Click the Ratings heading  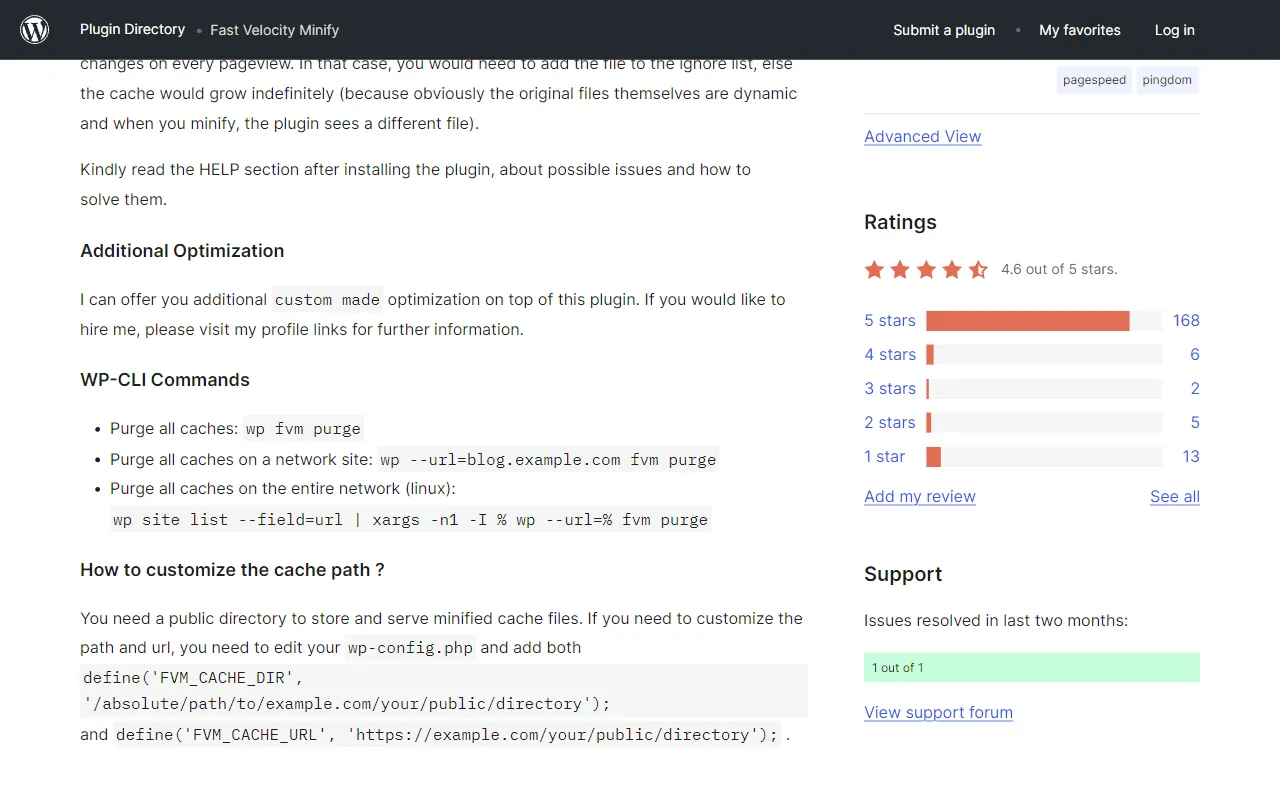pos(900,222)
